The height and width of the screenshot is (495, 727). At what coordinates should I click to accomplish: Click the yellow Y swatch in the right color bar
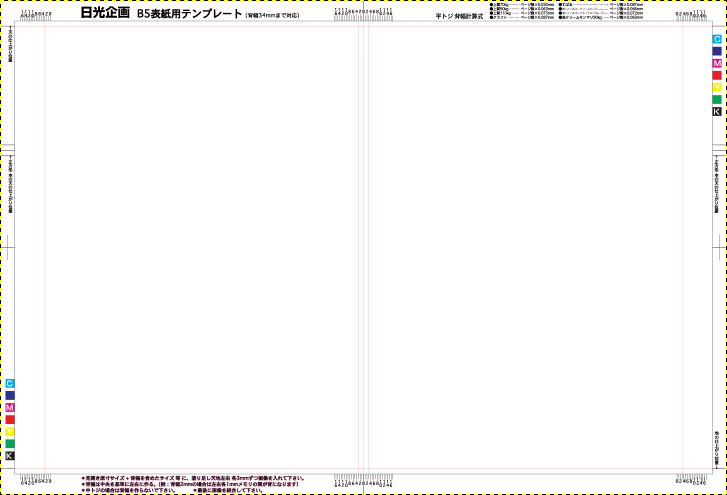[717, 87]
